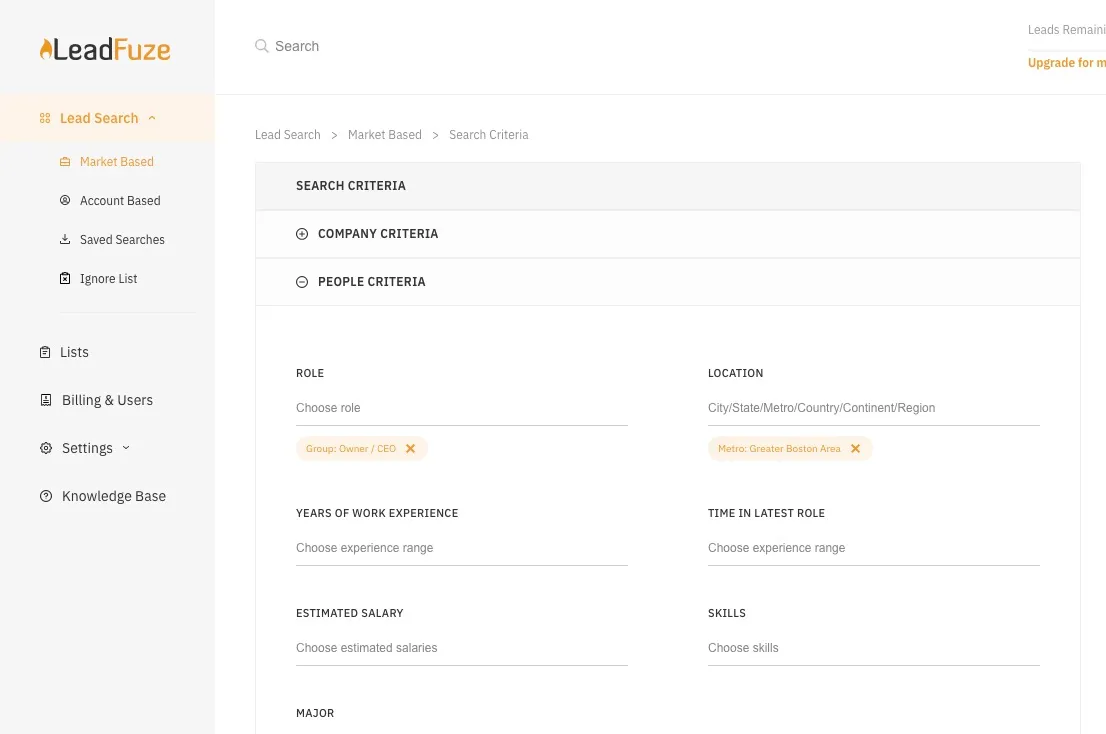Expand Company Criteria with plus icon
This screenshot has height=734, width=1106.
pyautogui.click(x=302, y=234)
